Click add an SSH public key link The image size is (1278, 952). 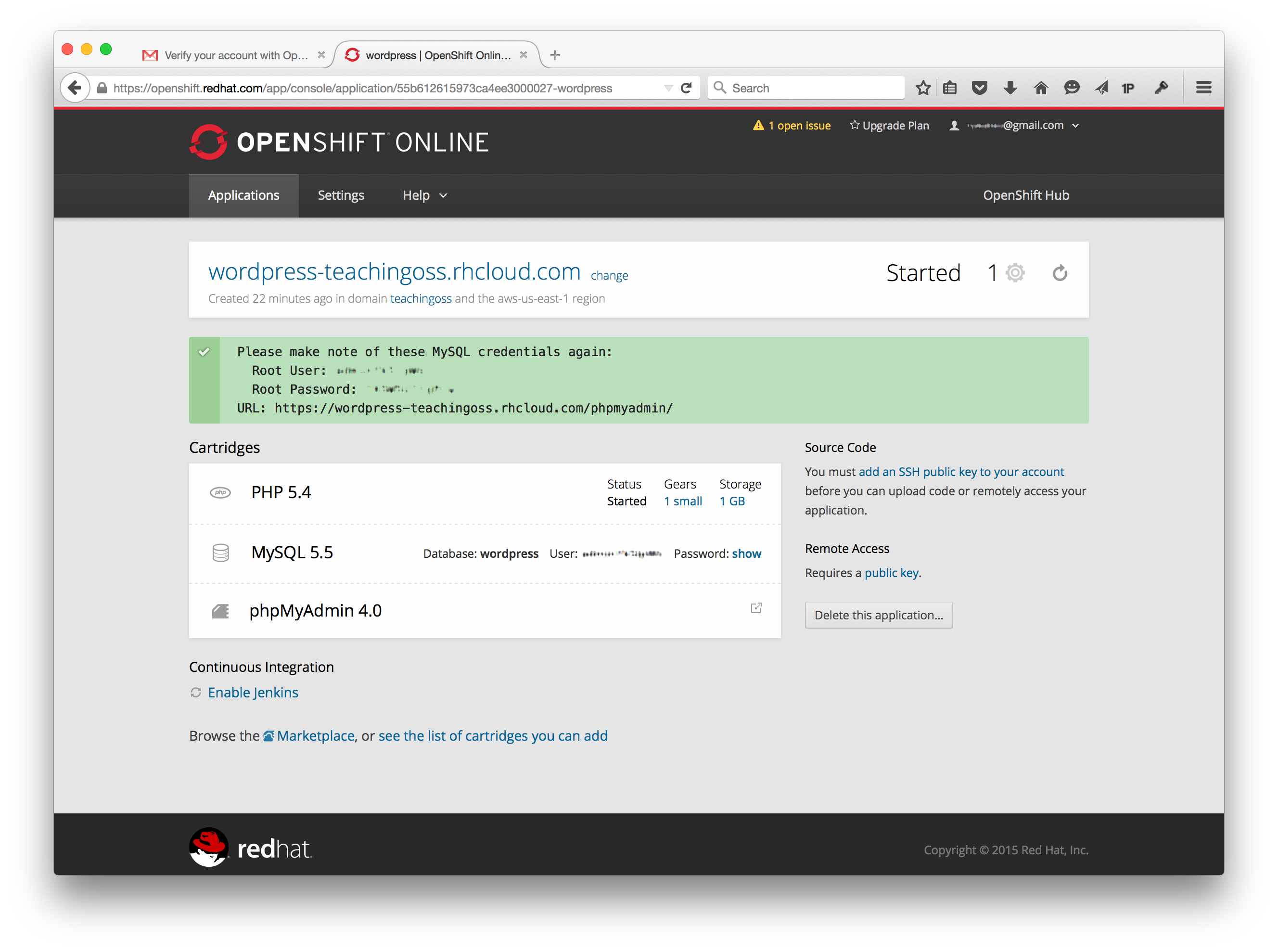(x=961, y=471)
